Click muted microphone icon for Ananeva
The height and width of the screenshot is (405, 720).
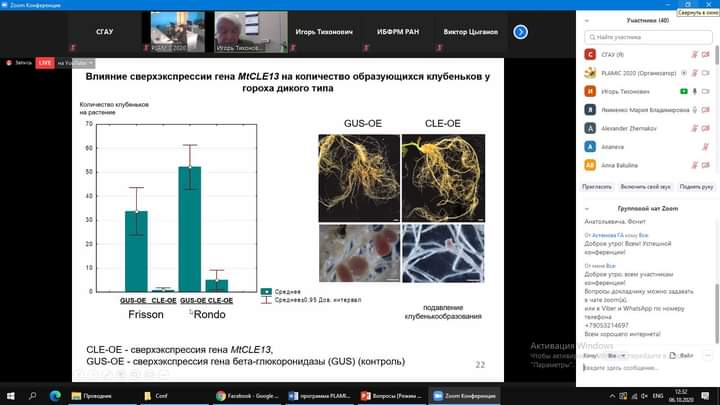706,147
